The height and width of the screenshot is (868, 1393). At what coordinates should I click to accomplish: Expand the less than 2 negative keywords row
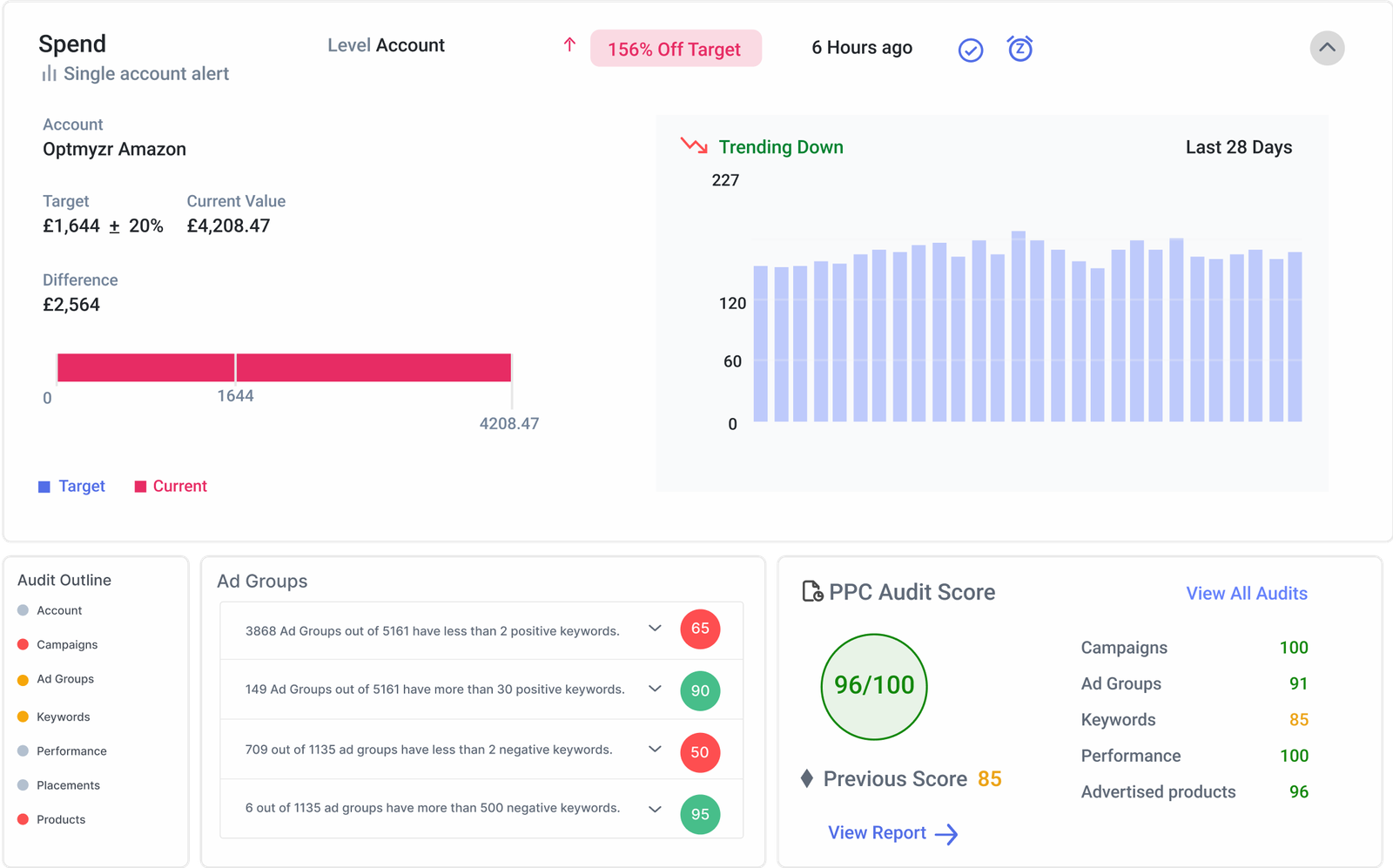tap(655, 749)
